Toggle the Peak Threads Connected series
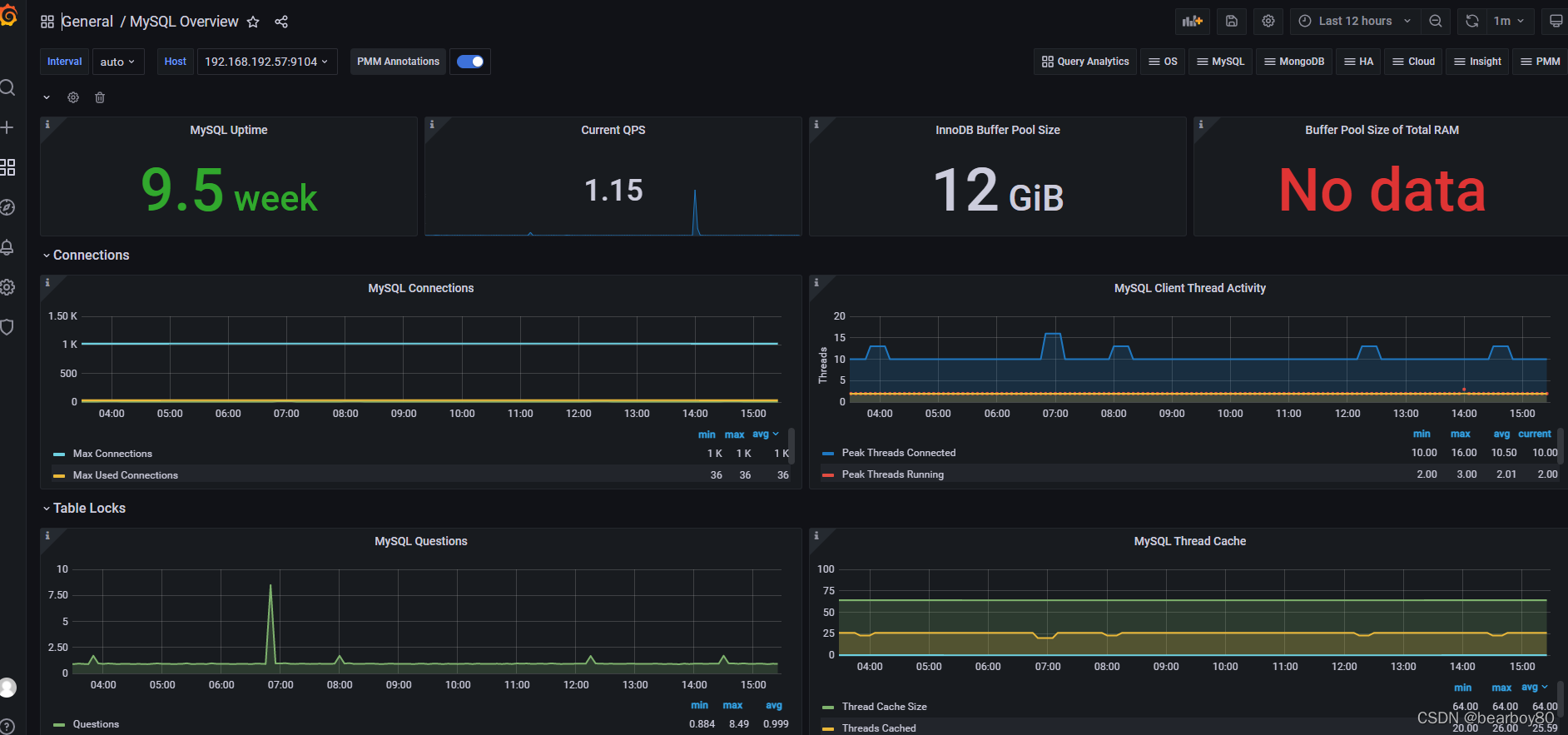 click(x=899, y=453)
